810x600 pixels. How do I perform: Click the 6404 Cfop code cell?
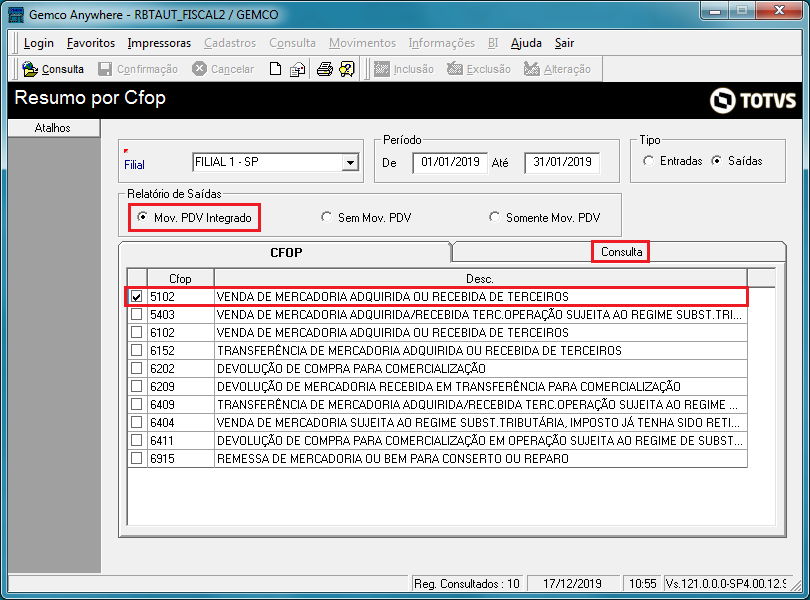click(x=180, y=422)
